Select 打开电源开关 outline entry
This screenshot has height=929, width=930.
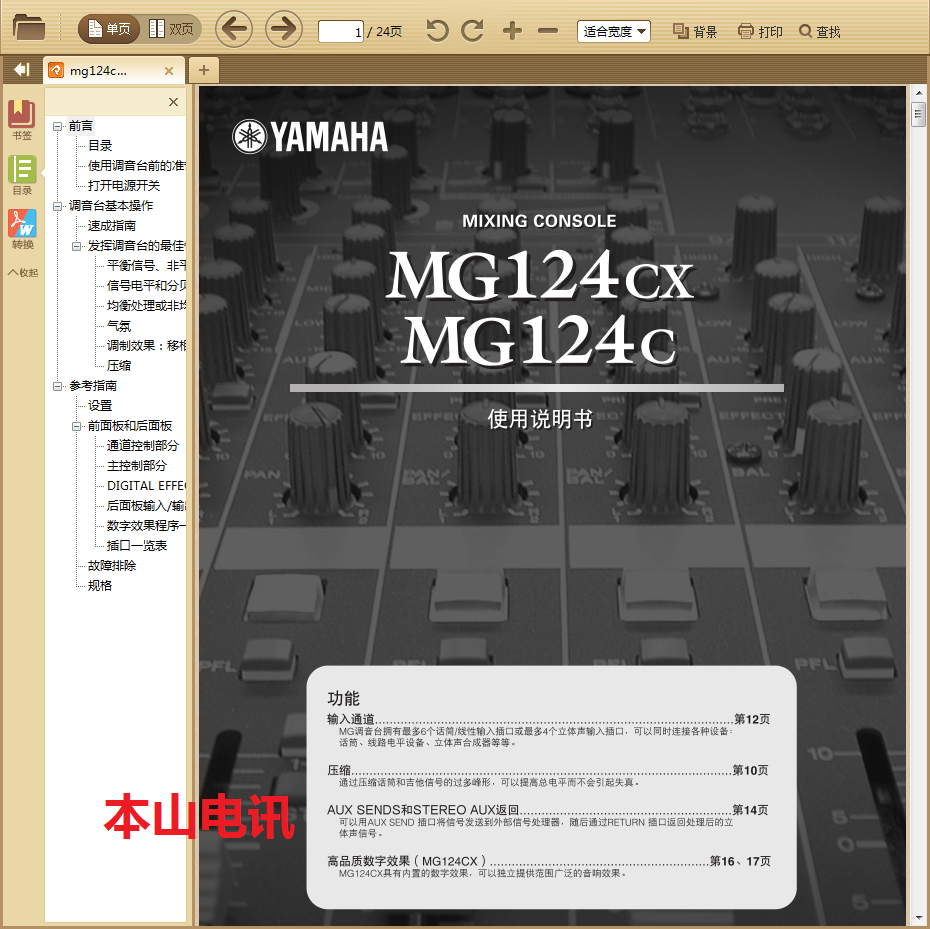tap(124, 186)
